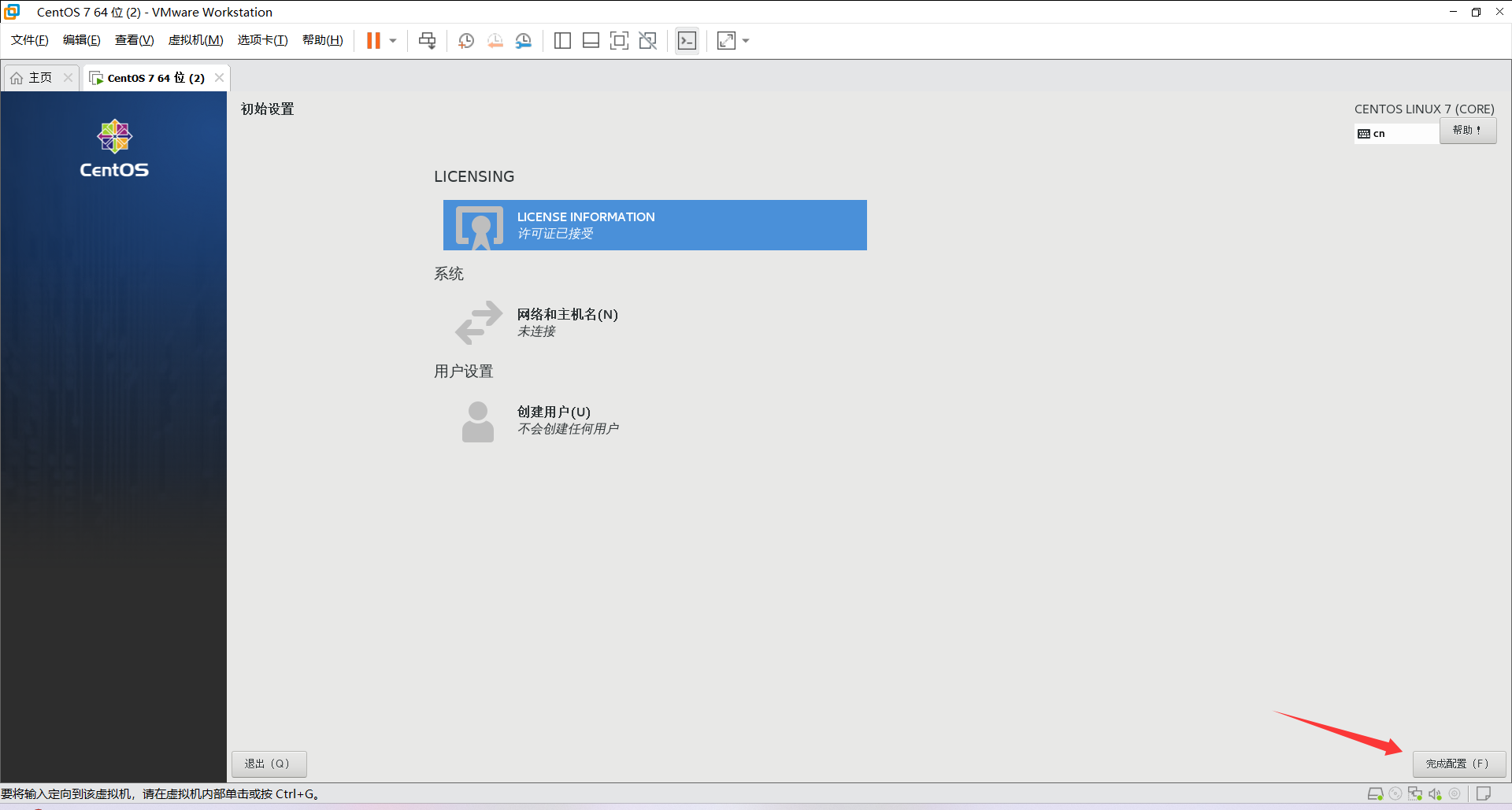1512x810 pixels.
Task: Enter full screen mode icon
Action: 620,40
